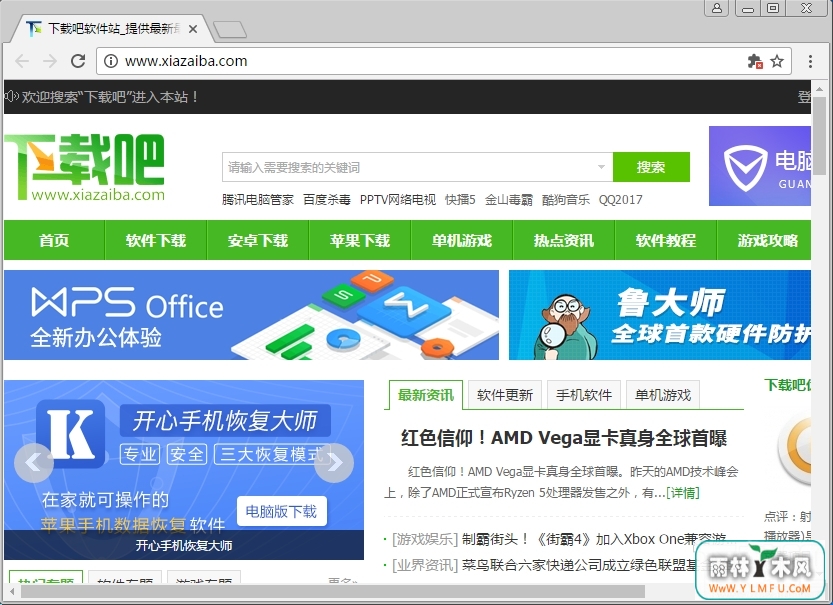Click the Chrome user profile icon
This screenshot has width=833, height=605.
[717, 8]
